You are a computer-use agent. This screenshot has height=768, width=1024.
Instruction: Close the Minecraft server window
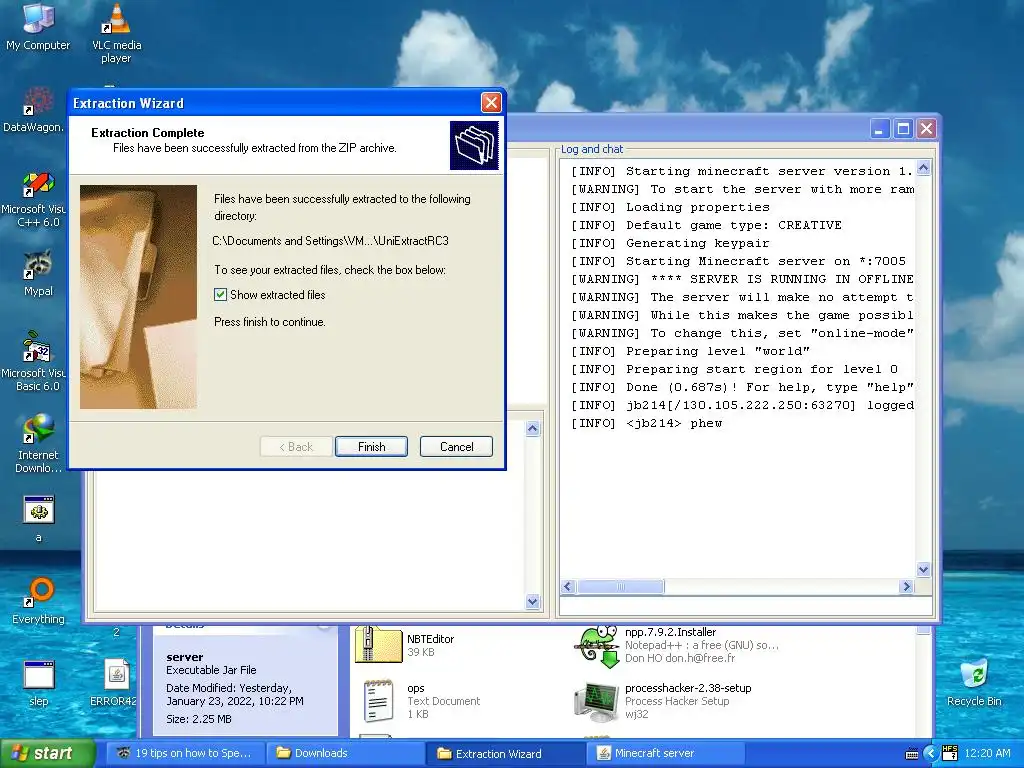926,129
